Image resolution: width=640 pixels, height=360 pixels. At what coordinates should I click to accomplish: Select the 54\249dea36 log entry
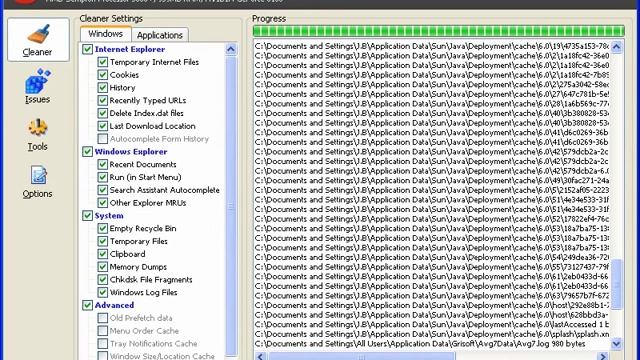point(432,257)
